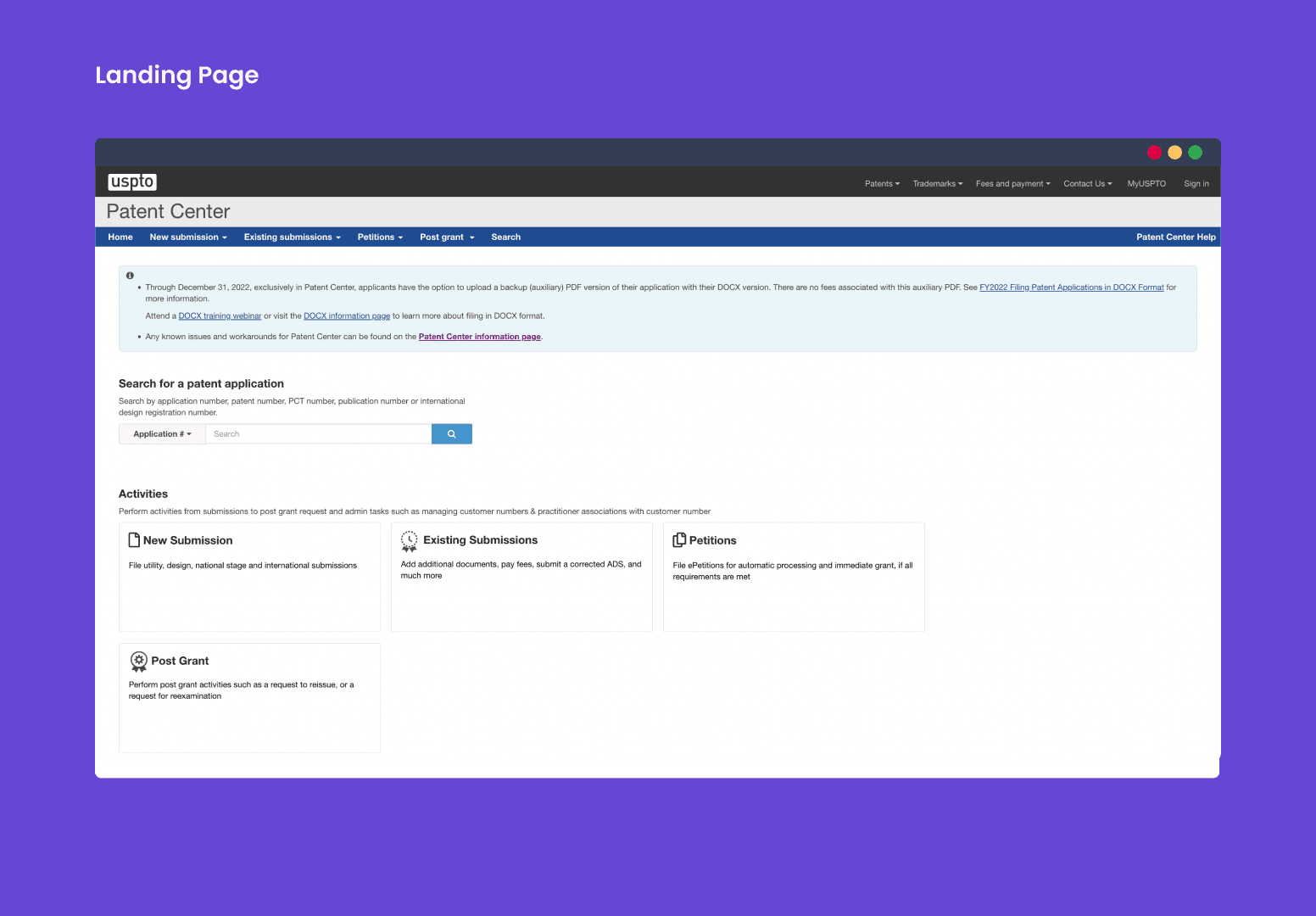The height and width of the screenshot is (916, 1316).
Task: Open the FY2022 Filing Patent Applications in DOCX link
Action: (1072, 288)
